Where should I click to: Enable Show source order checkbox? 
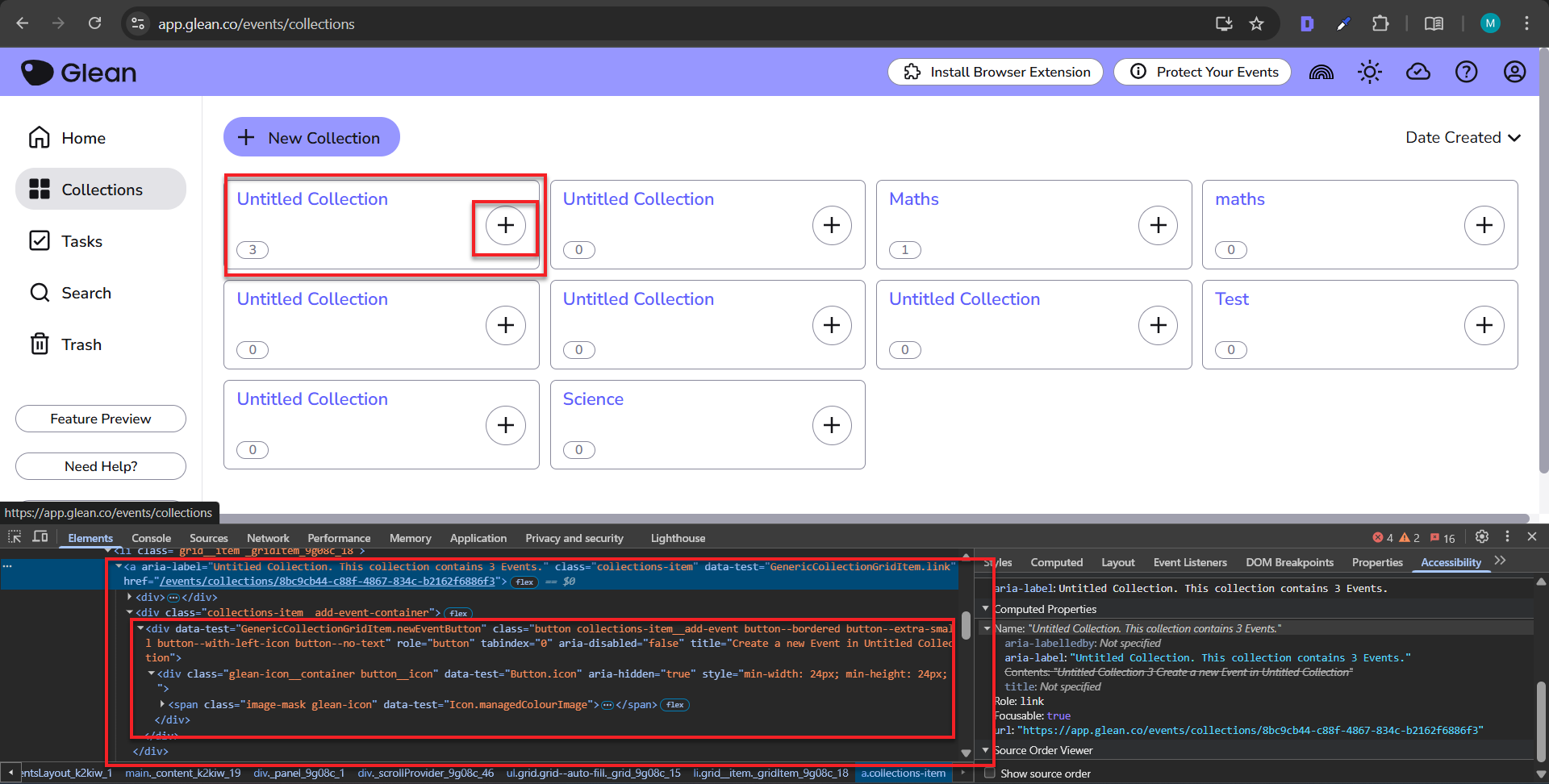(990, 774)
